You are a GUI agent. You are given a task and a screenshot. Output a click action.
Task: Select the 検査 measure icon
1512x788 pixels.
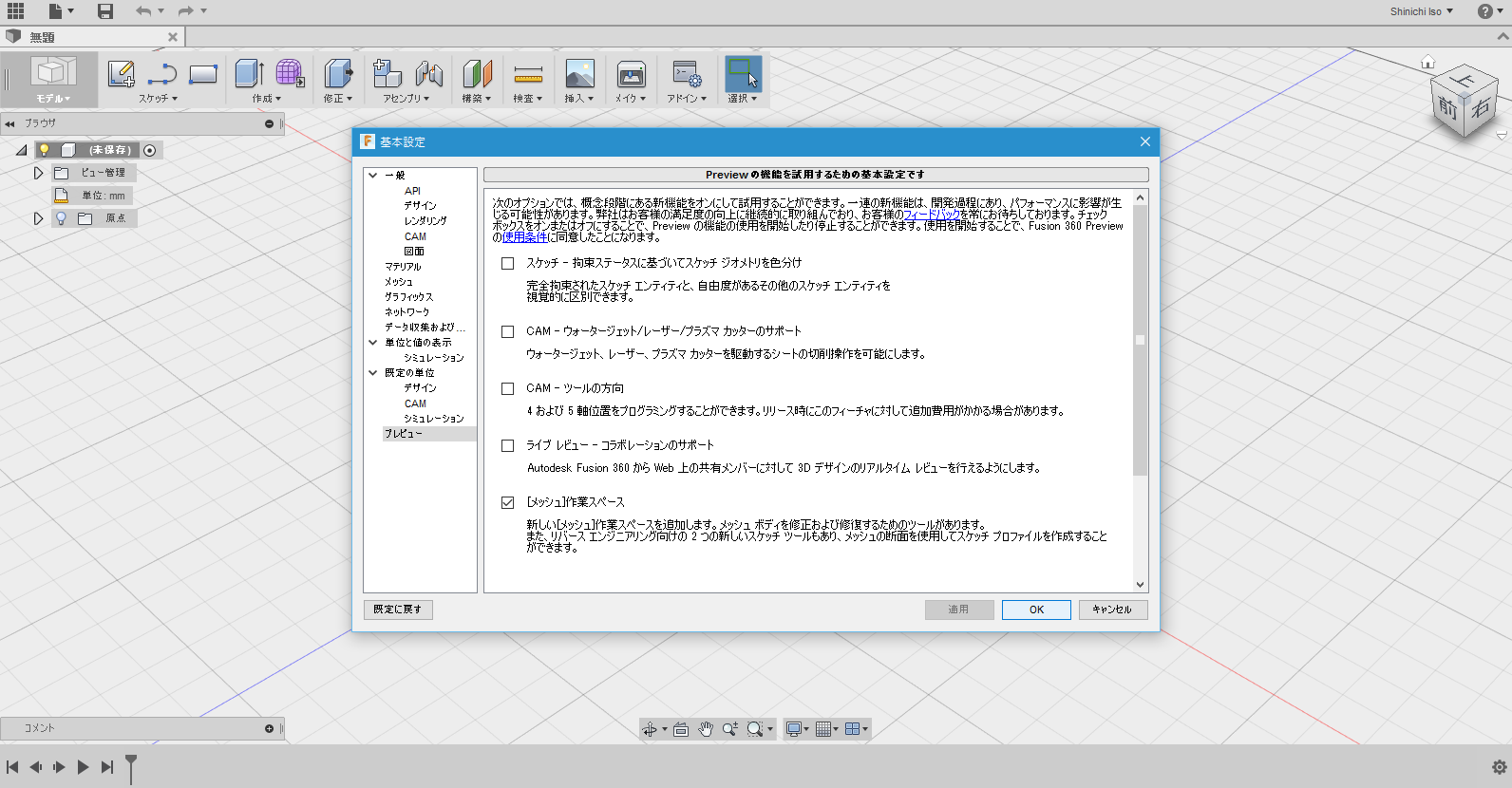[x=528, y=73]
